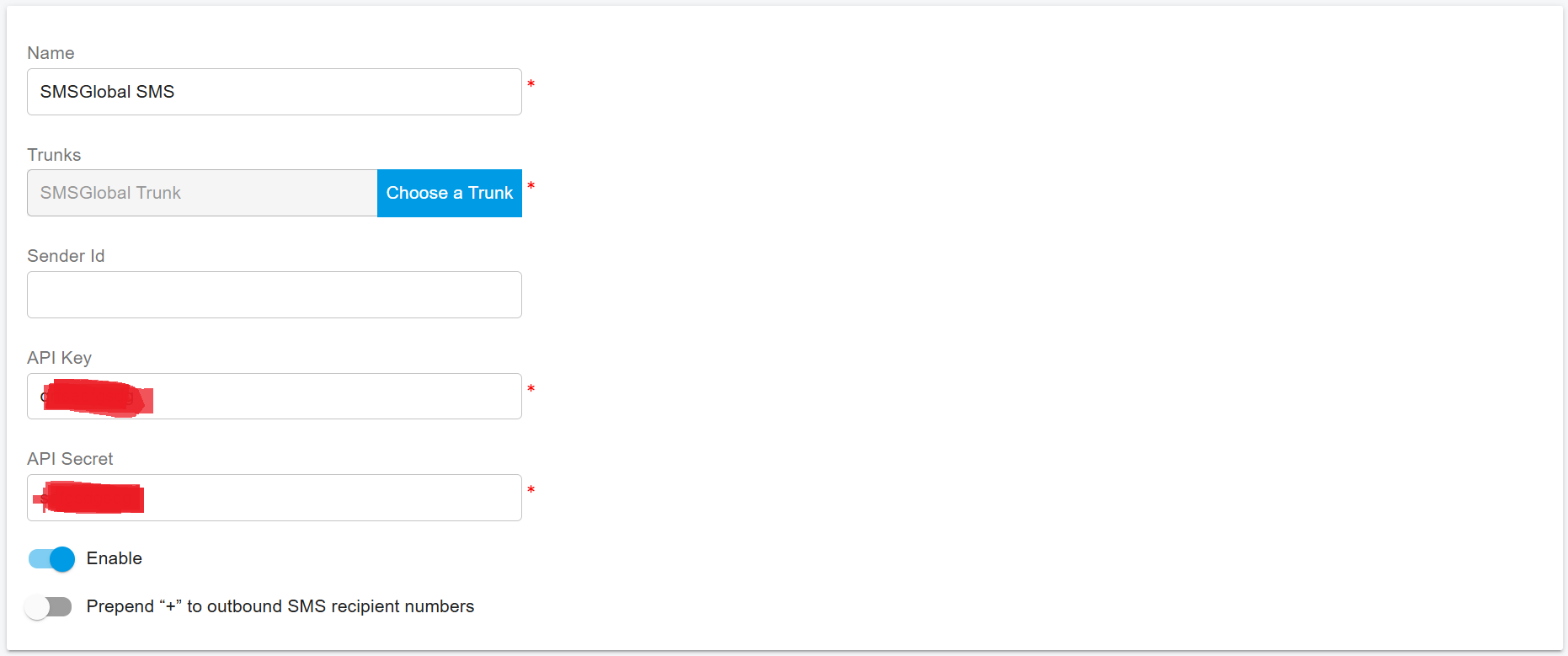Click the "API Key" field label
The image size is (1568, 656).
[59, 358]
